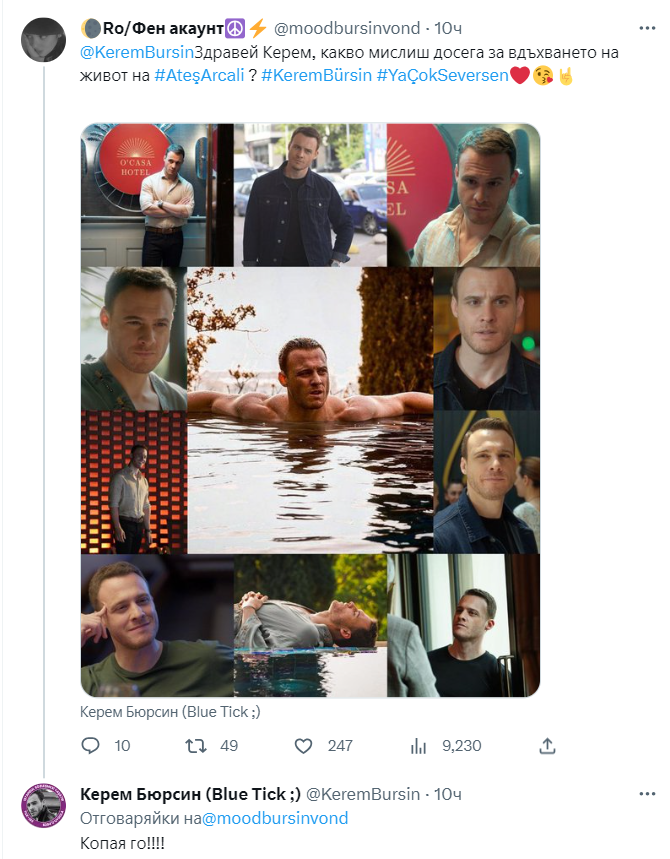This screenshot has height=859, width=670.
Task: Open the photo collage image
Action: point(310,410)
